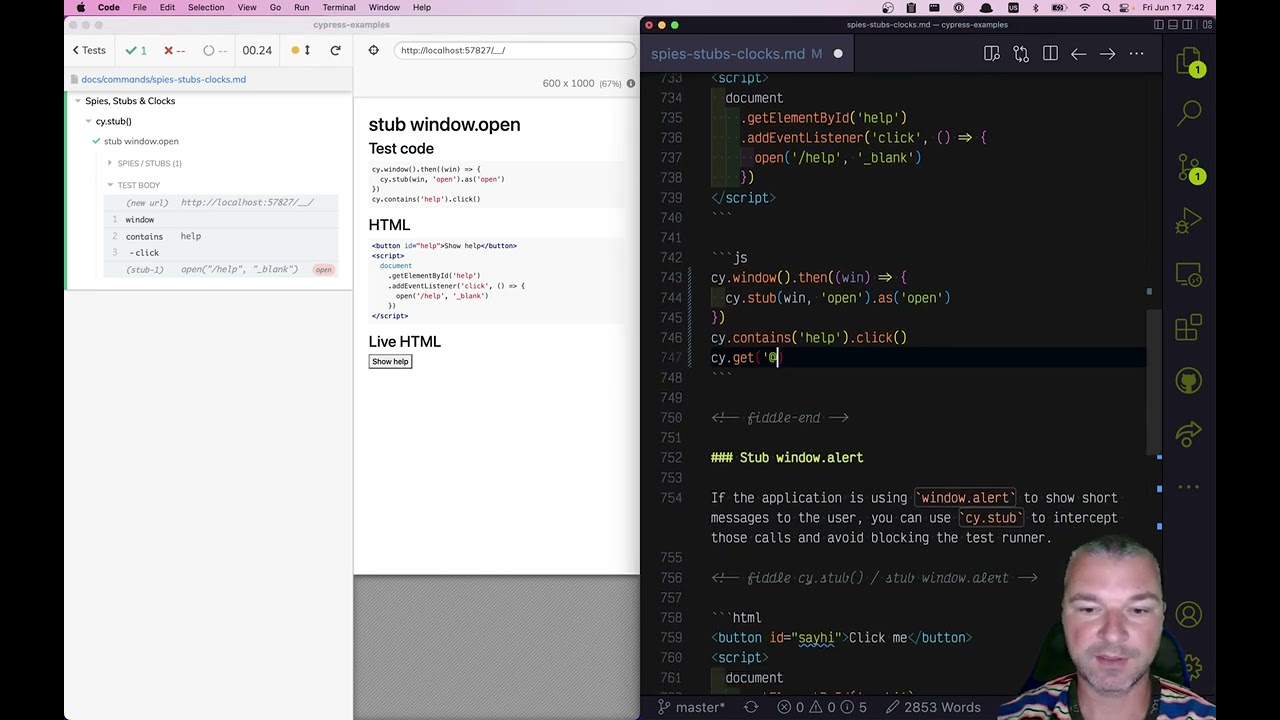Close the unsaved editor tab dot

coord(838,54)
